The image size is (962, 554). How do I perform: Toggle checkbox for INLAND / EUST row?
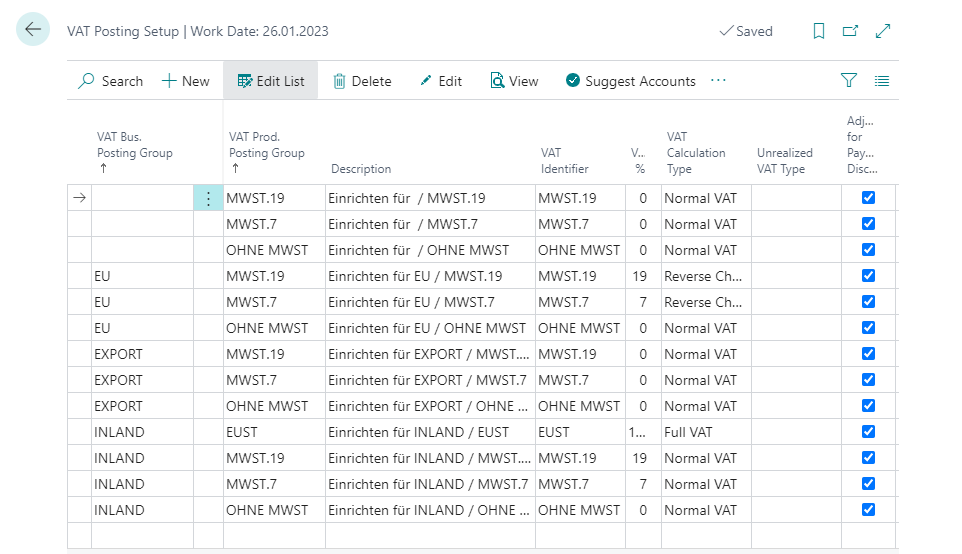[x=868, y=431]
